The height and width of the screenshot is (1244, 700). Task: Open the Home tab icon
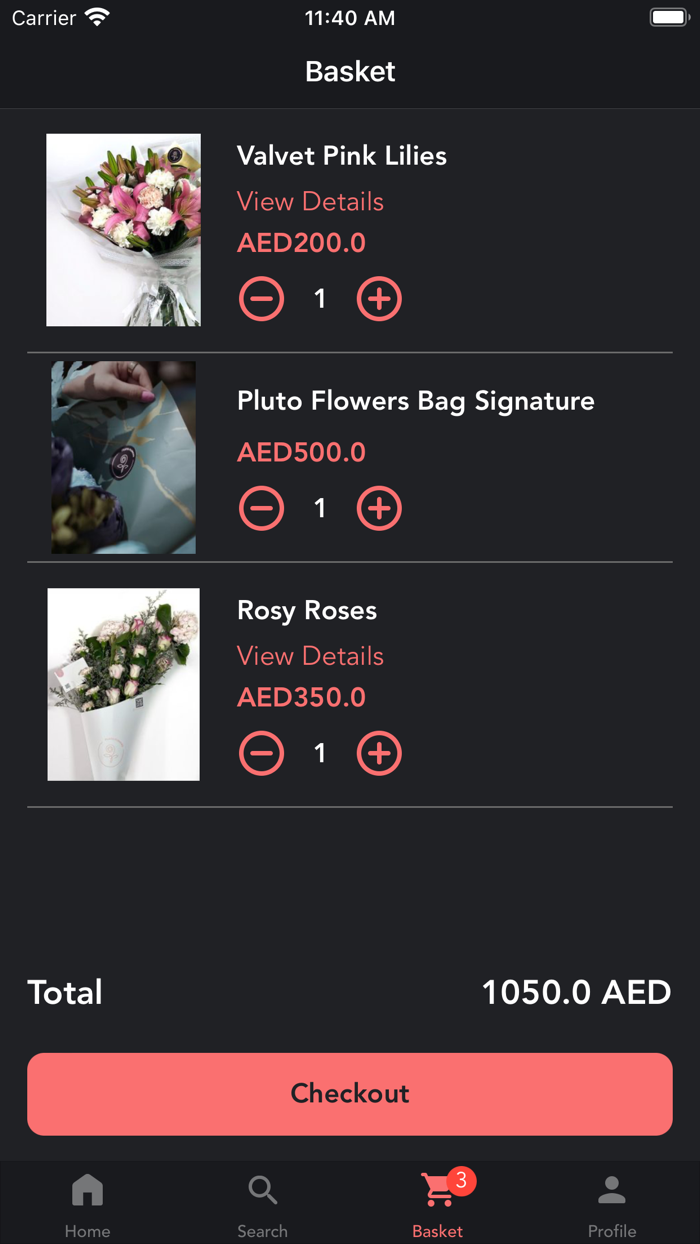tap(87, 1191)
